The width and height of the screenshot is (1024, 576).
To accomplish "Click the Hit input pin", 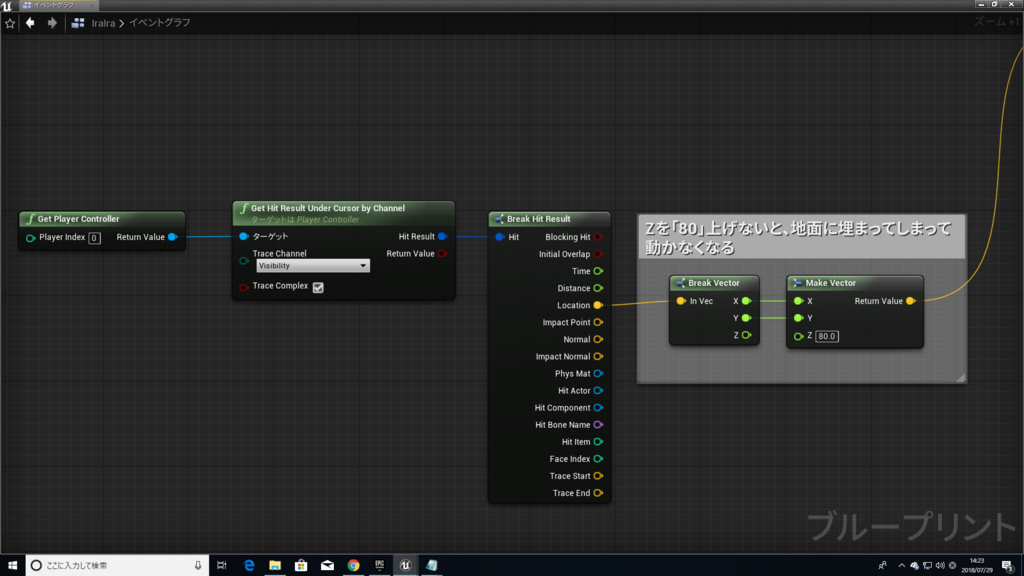I will (x=500, y=237).
